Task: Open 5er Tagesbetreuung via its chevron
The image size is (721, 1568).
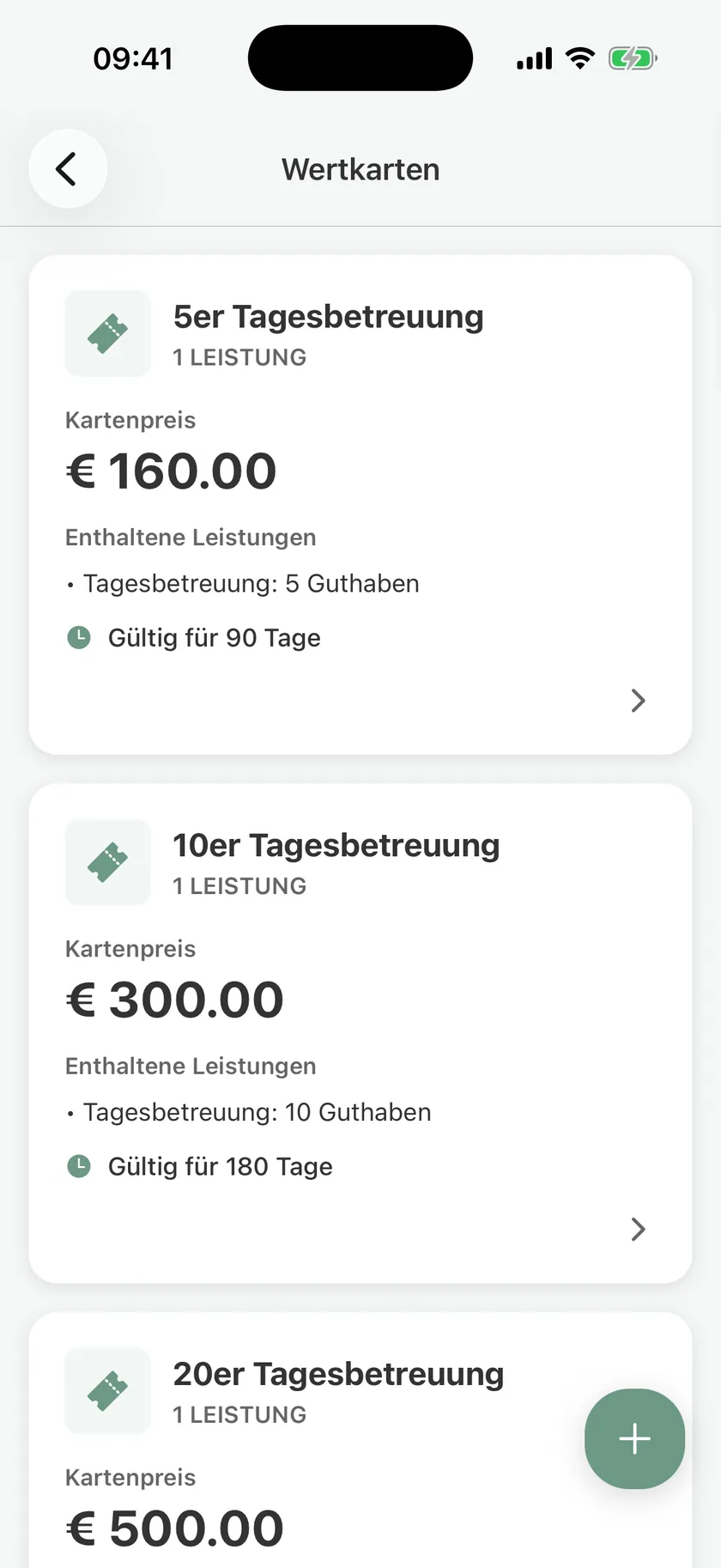Action: tap(638, 701)
